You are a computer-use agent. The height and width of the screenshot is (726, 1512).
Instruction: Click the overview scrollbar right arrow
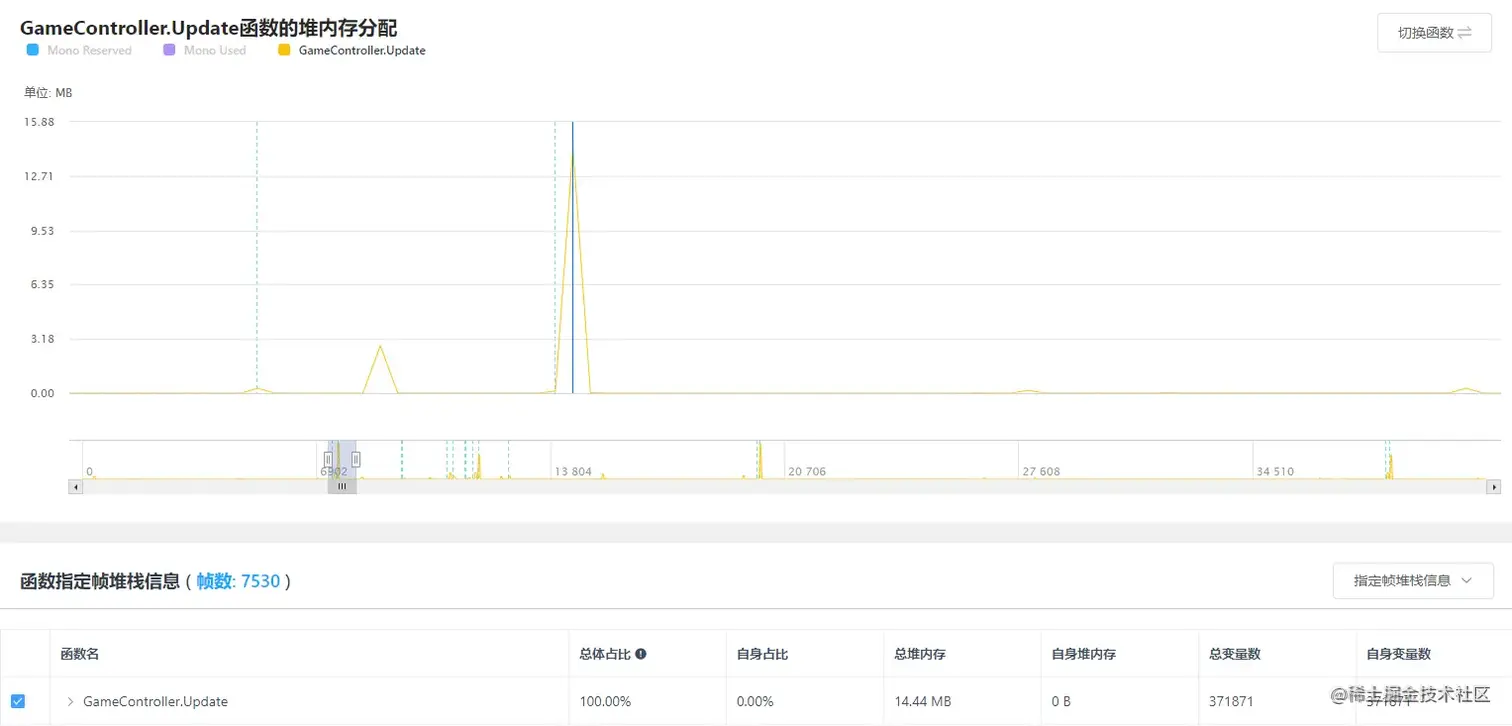click(1494, 487)
